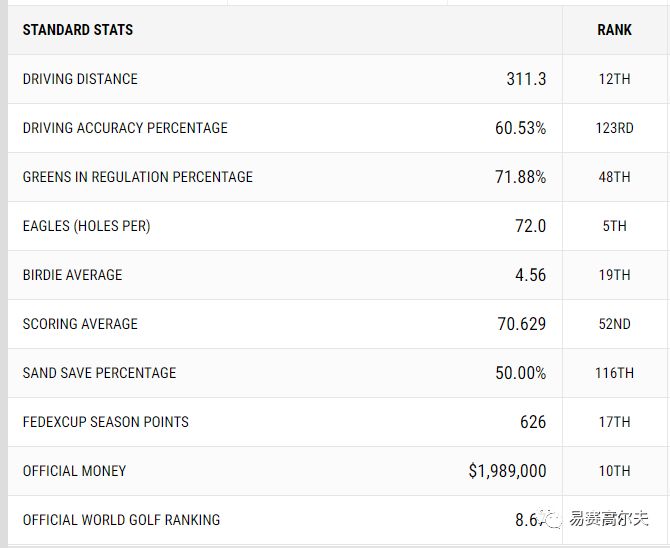Click the WeChat watermark logo icon

point(551,518)
